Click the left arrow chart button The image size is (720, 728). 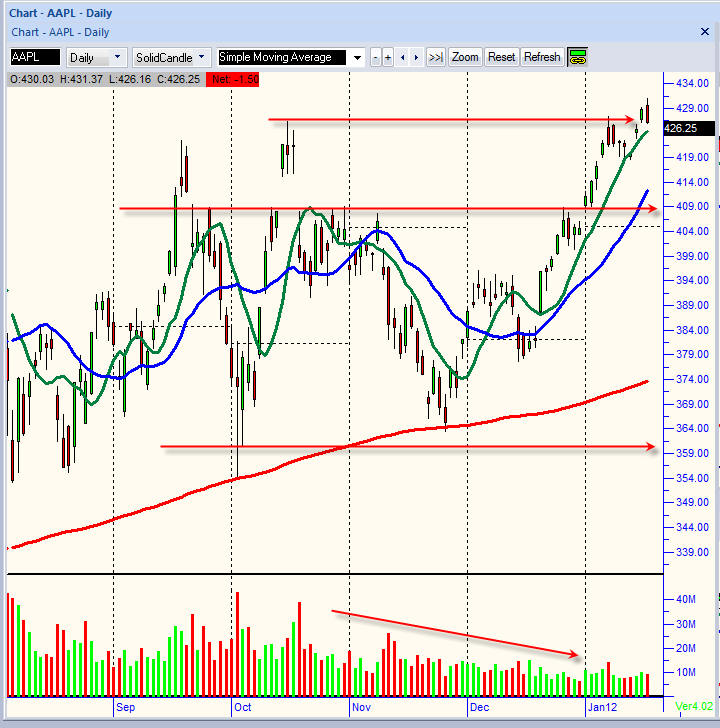click(x=402, y=58)
